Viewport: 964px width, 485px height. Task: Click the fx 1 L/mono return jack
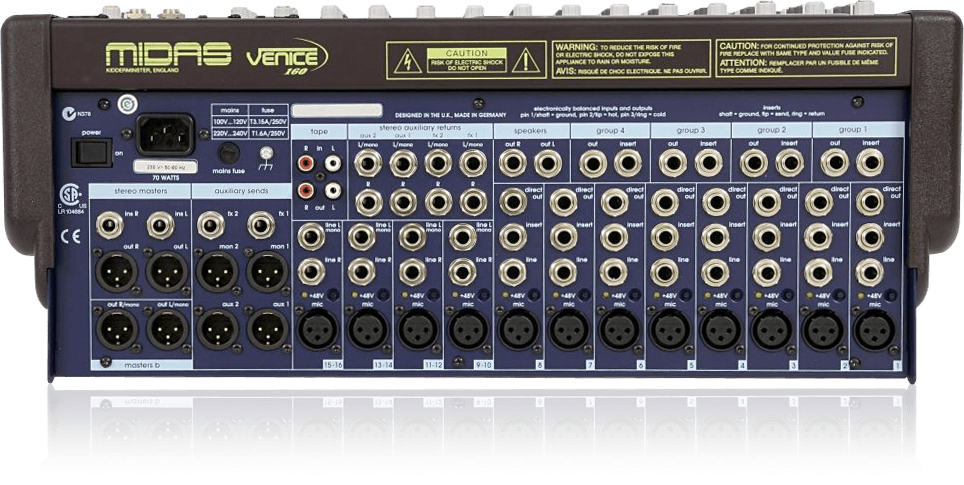[x=473, y=163]
